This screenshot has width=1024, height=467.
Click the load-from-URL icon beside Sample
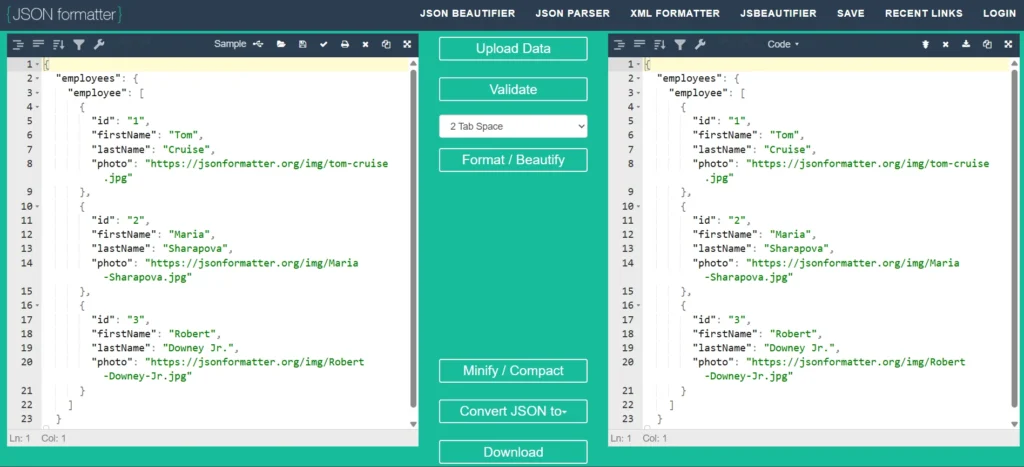tap(259, 44)
